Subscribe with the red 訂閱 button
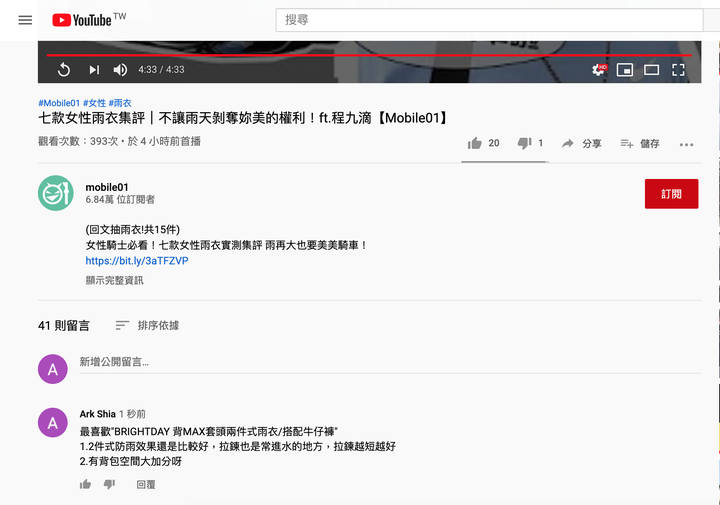 pos(671,194)
